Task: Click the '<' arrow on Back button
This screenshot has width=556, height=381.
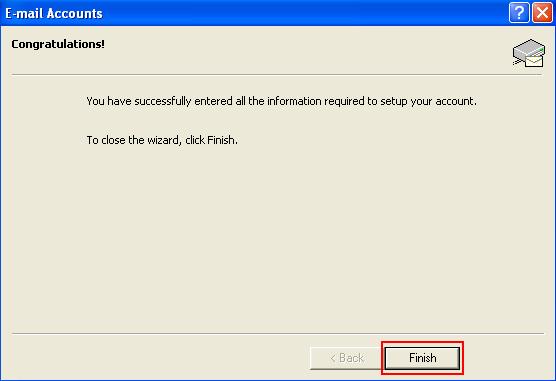Action: [332, 358]
